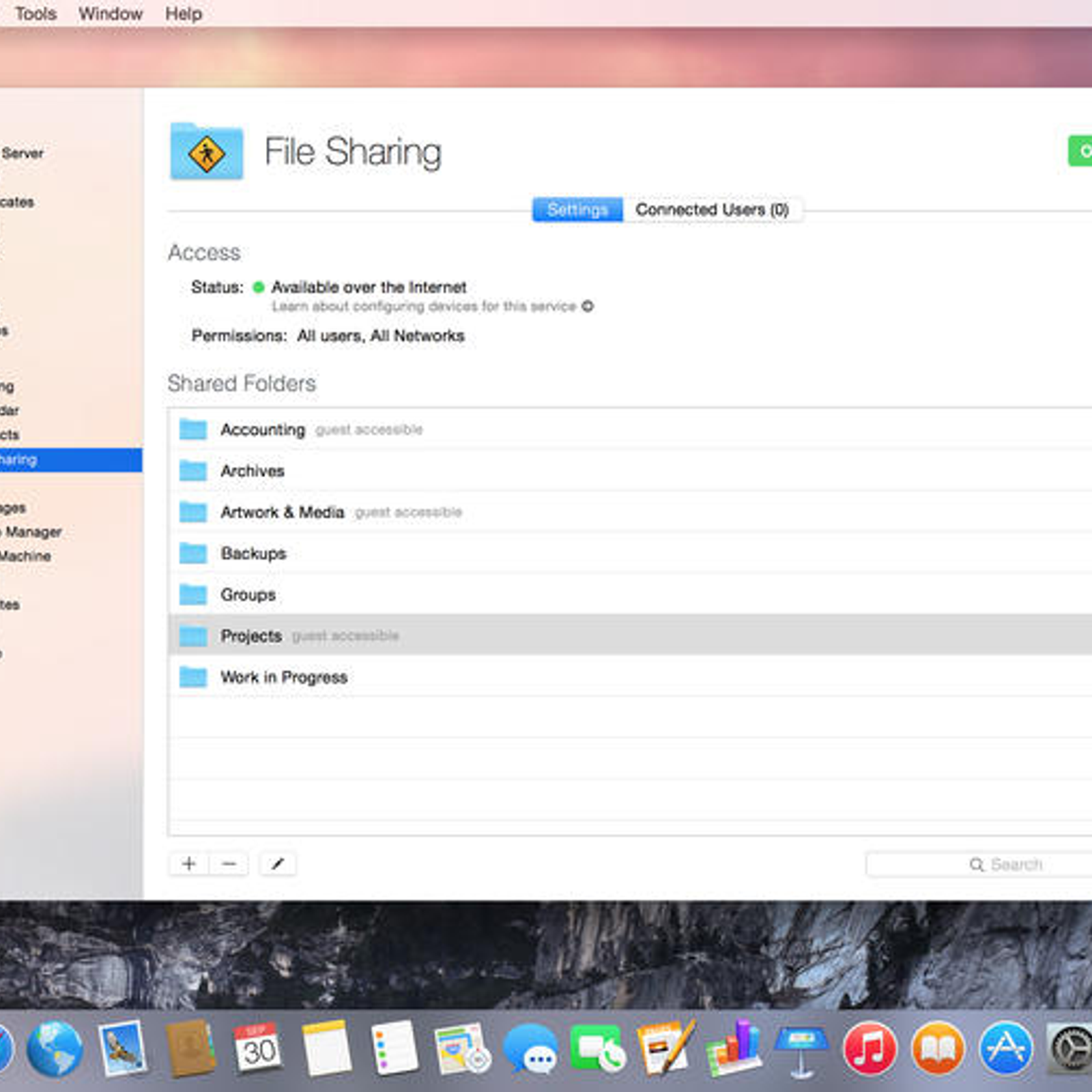Switch to the Connected Users tab
1092x1092 pixels.
pos(712,210)
